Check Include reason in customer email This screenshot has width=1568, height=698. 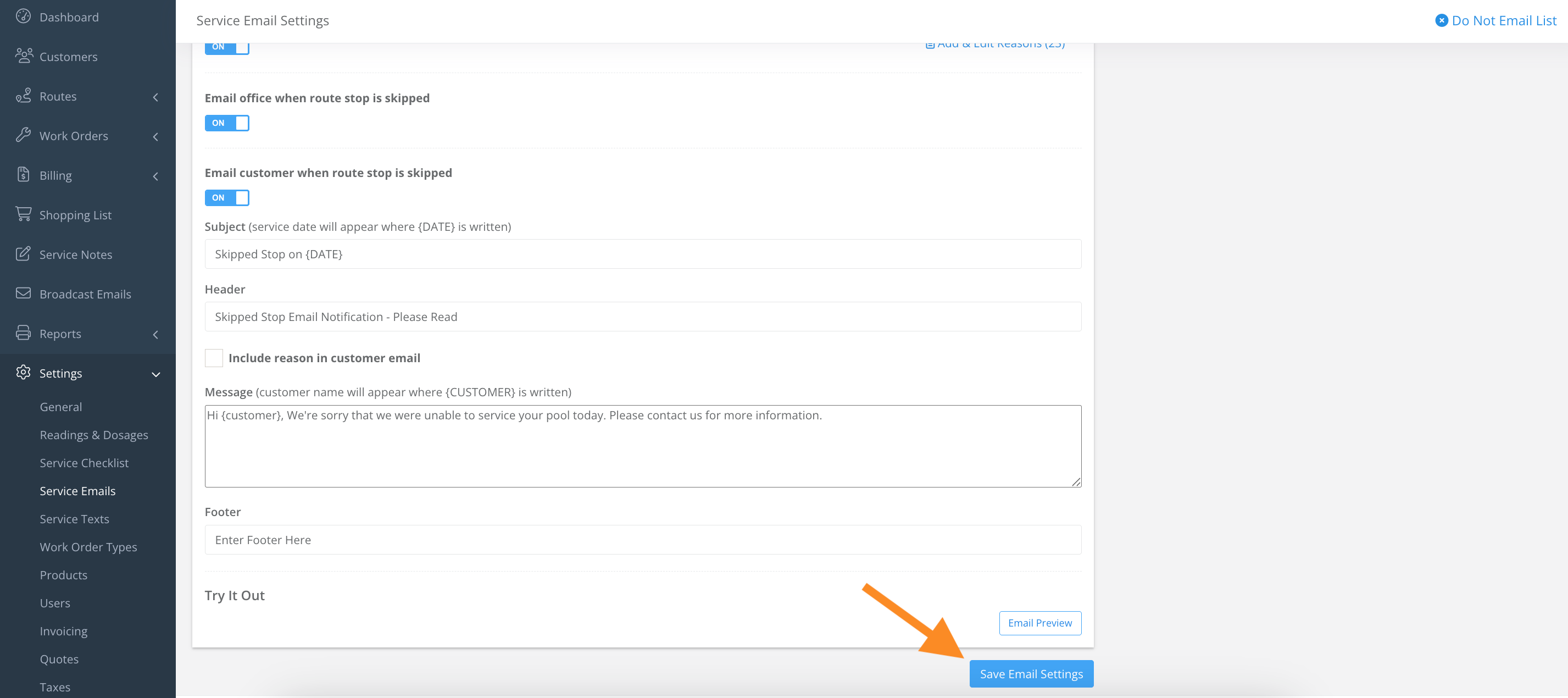point(214,358)
